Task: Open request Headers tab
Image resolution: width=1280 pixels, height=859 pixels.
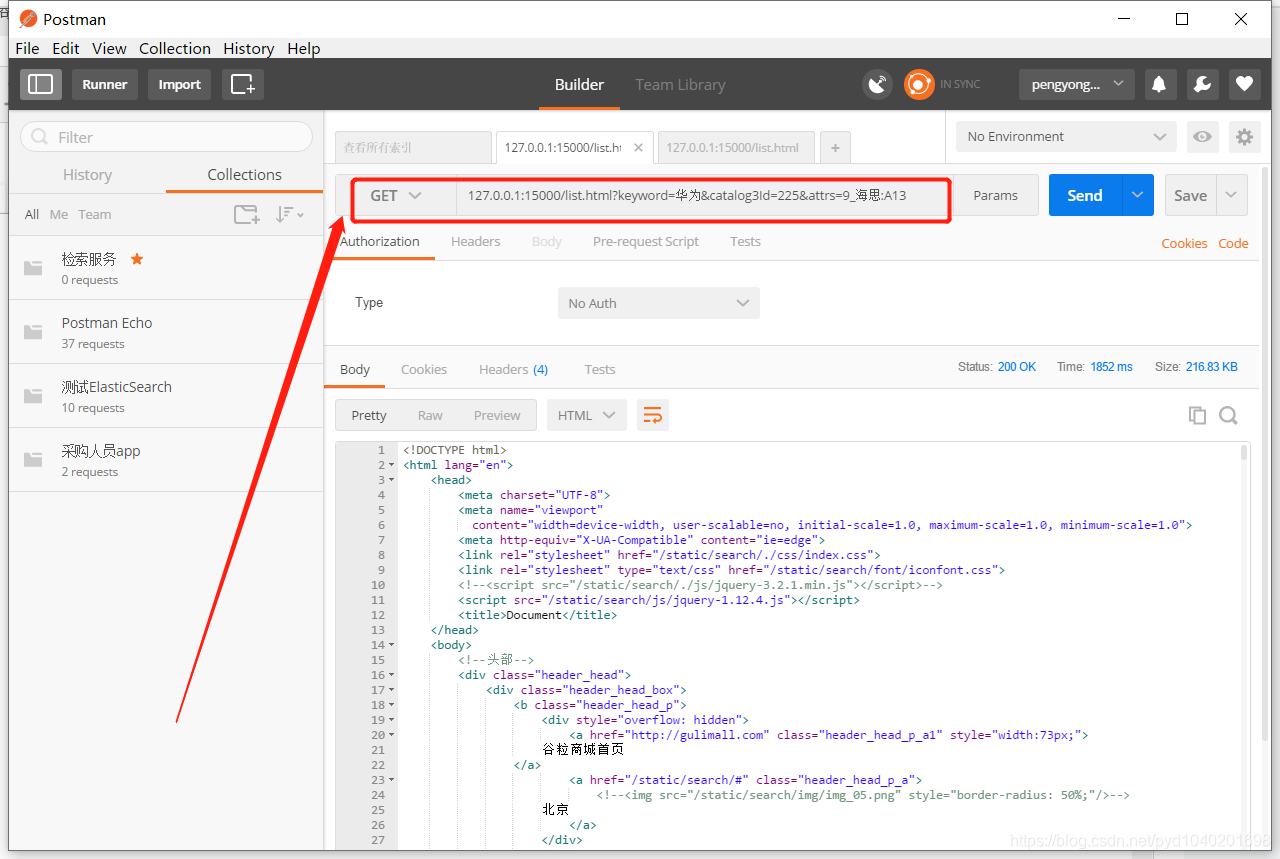Action: (476, 241)
